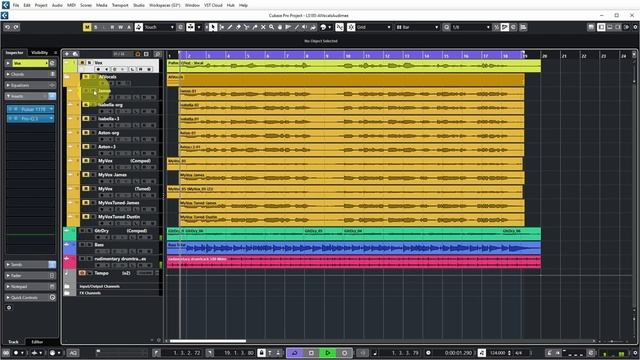The height and width of the screenshot is (360, 640).
Task: Toggle global Write automation W button
Action: 121,27
